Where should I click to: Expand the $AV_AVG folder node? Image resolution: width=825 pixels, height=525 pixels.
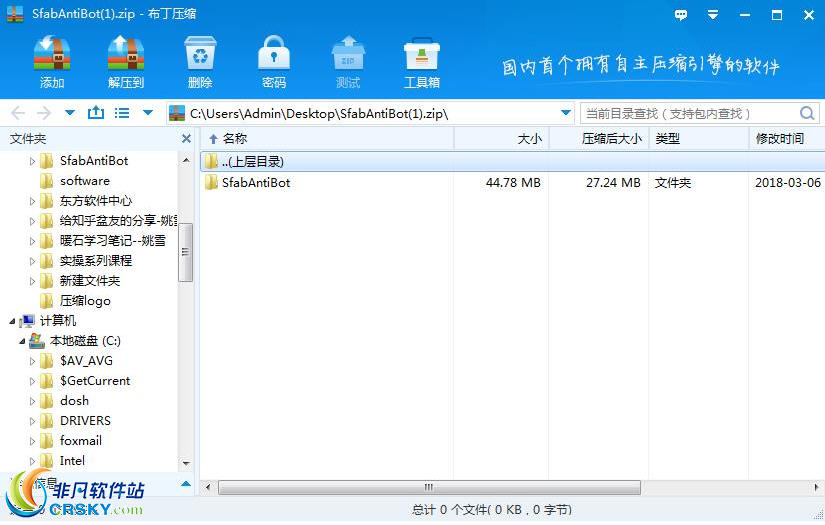(32, 361)
